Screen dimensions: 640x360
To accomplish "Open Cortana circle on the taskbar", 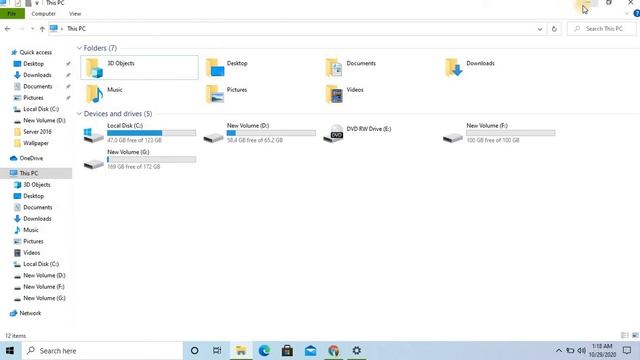I will tap(195, 351).
